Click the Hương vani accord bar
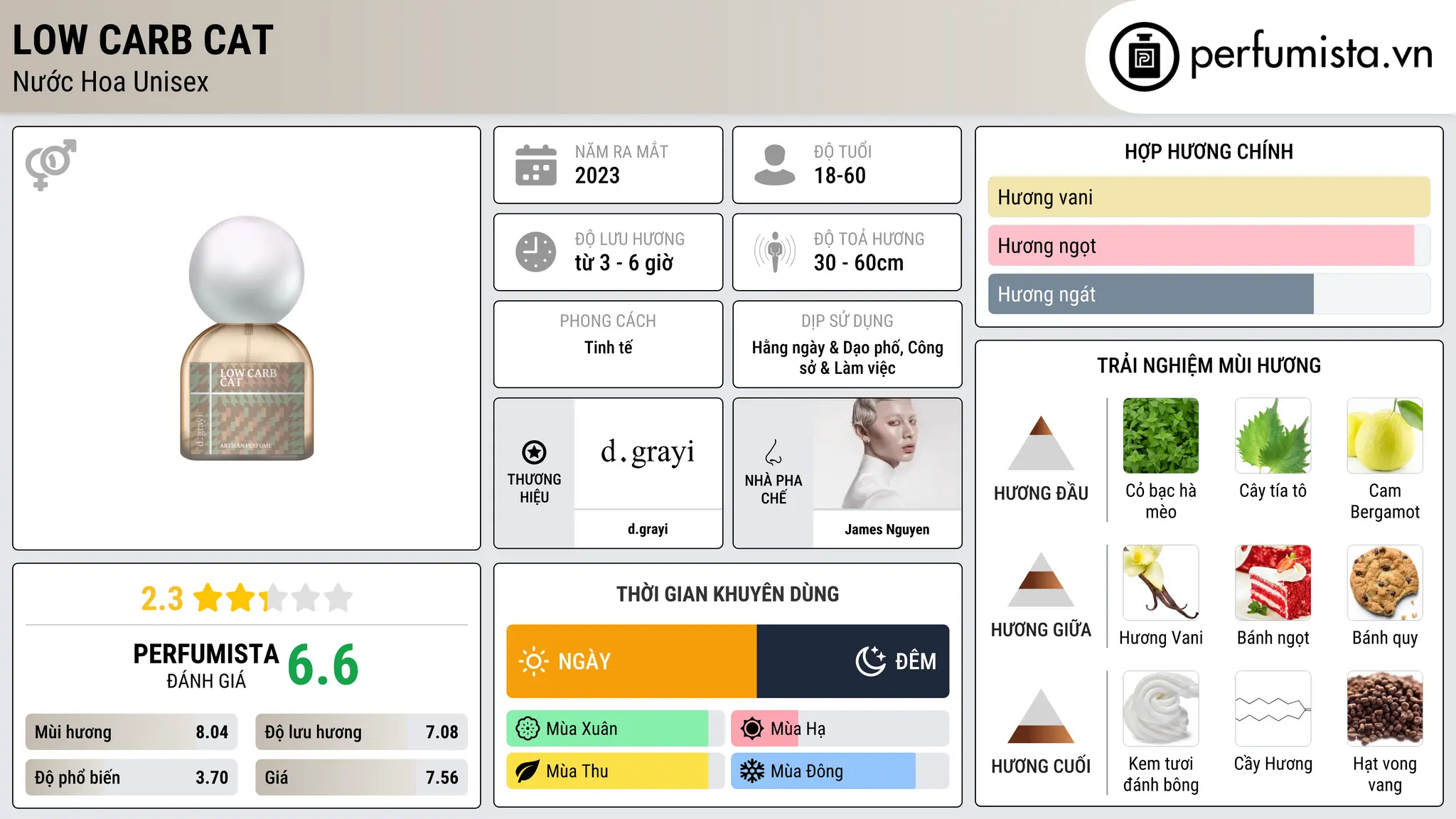Viewport: 1456px width, 819px height. click(x=1209, y=197)
